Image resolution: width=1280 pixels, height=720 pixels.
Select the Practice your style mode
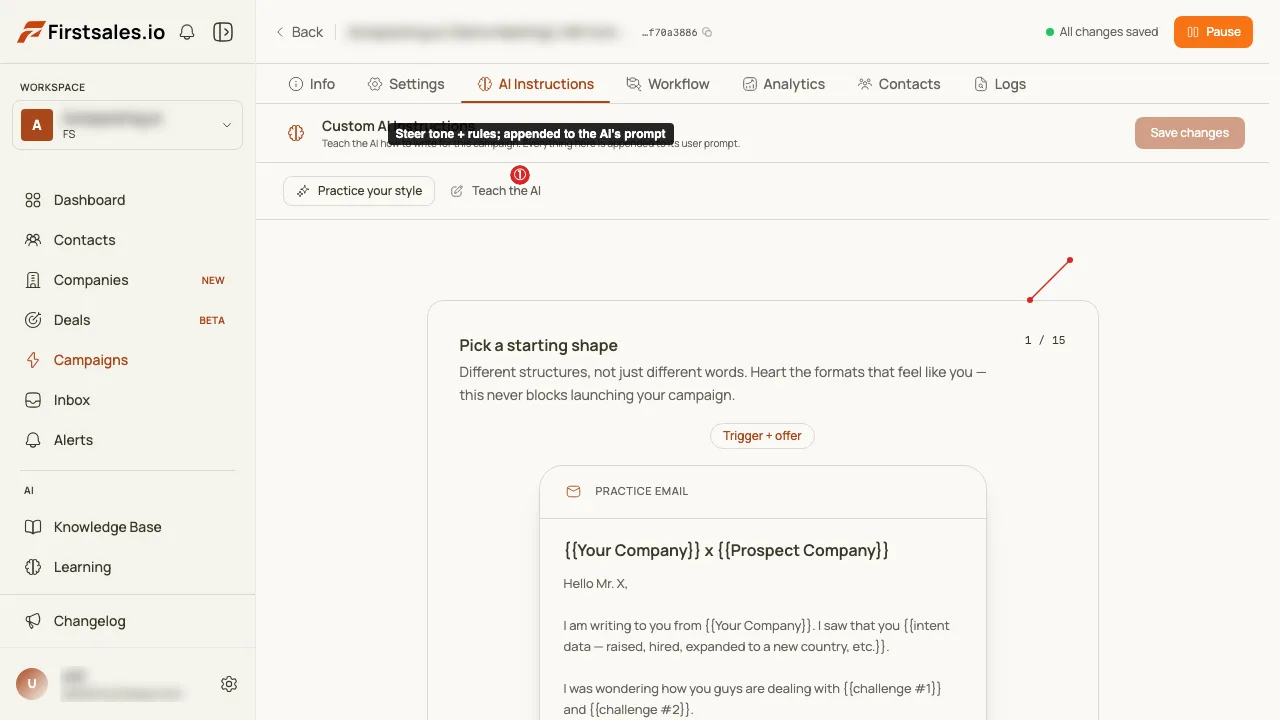[x=359, y=191]
